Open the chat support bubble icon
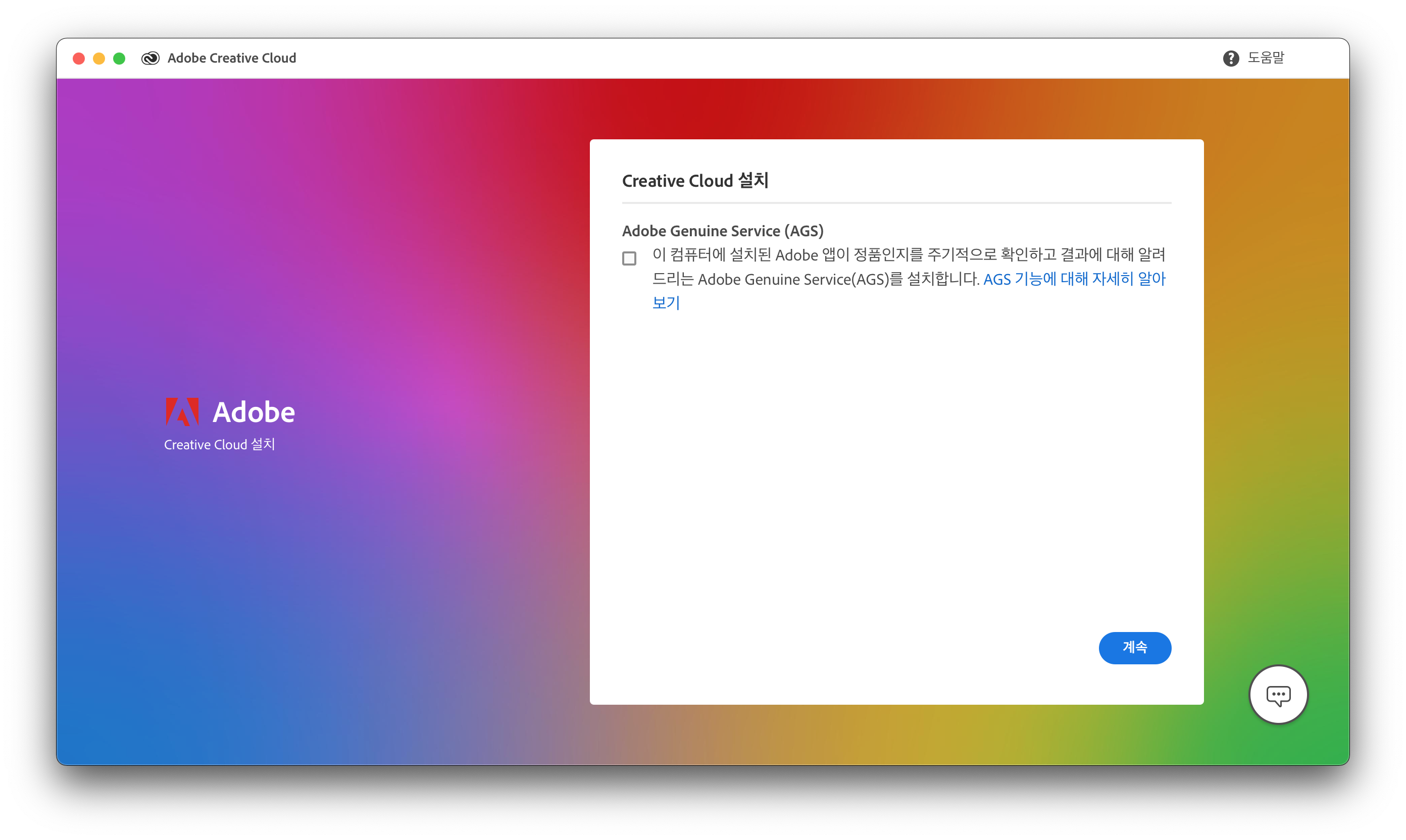Viewport: 1406px width, 840px height. click(x=1278, y=695)
